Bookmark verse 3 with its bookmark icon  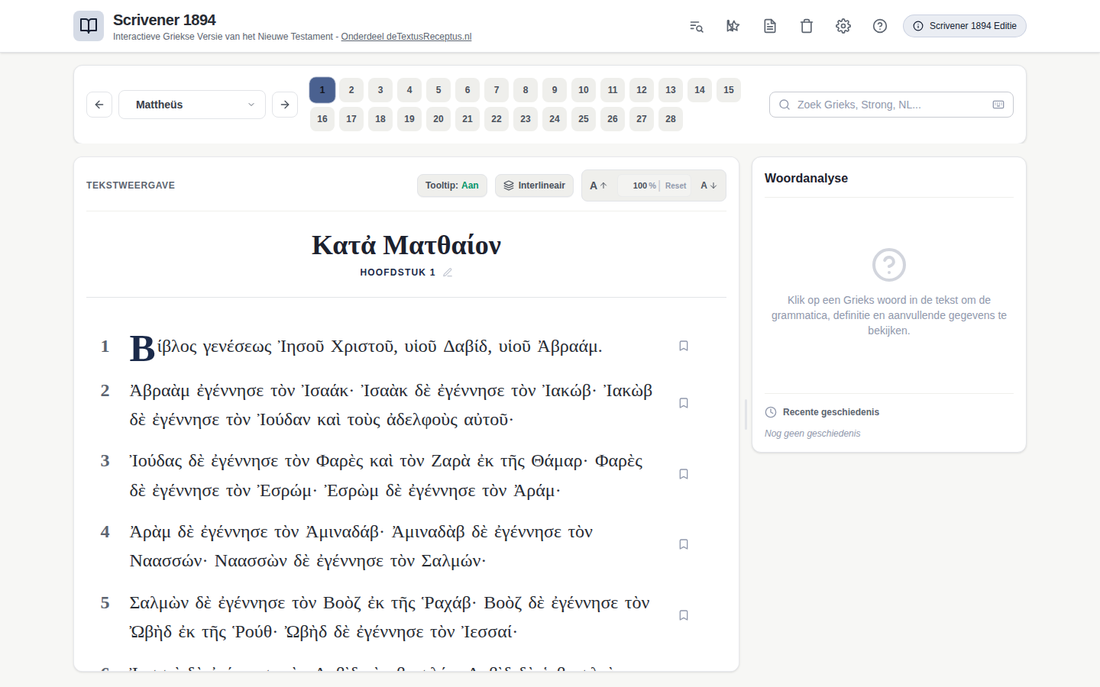(683, 474)
